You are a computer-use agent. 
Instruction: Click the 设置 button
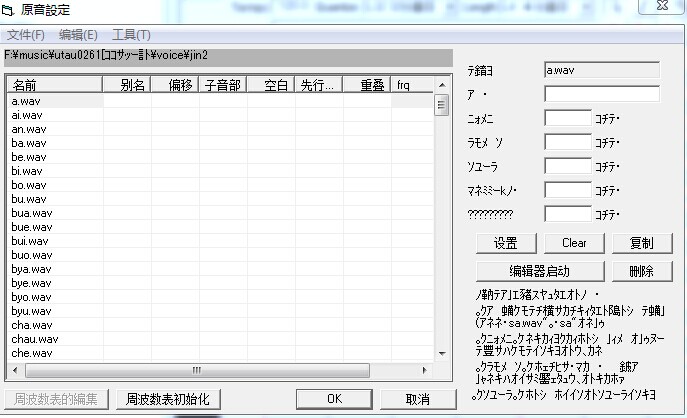506,243
